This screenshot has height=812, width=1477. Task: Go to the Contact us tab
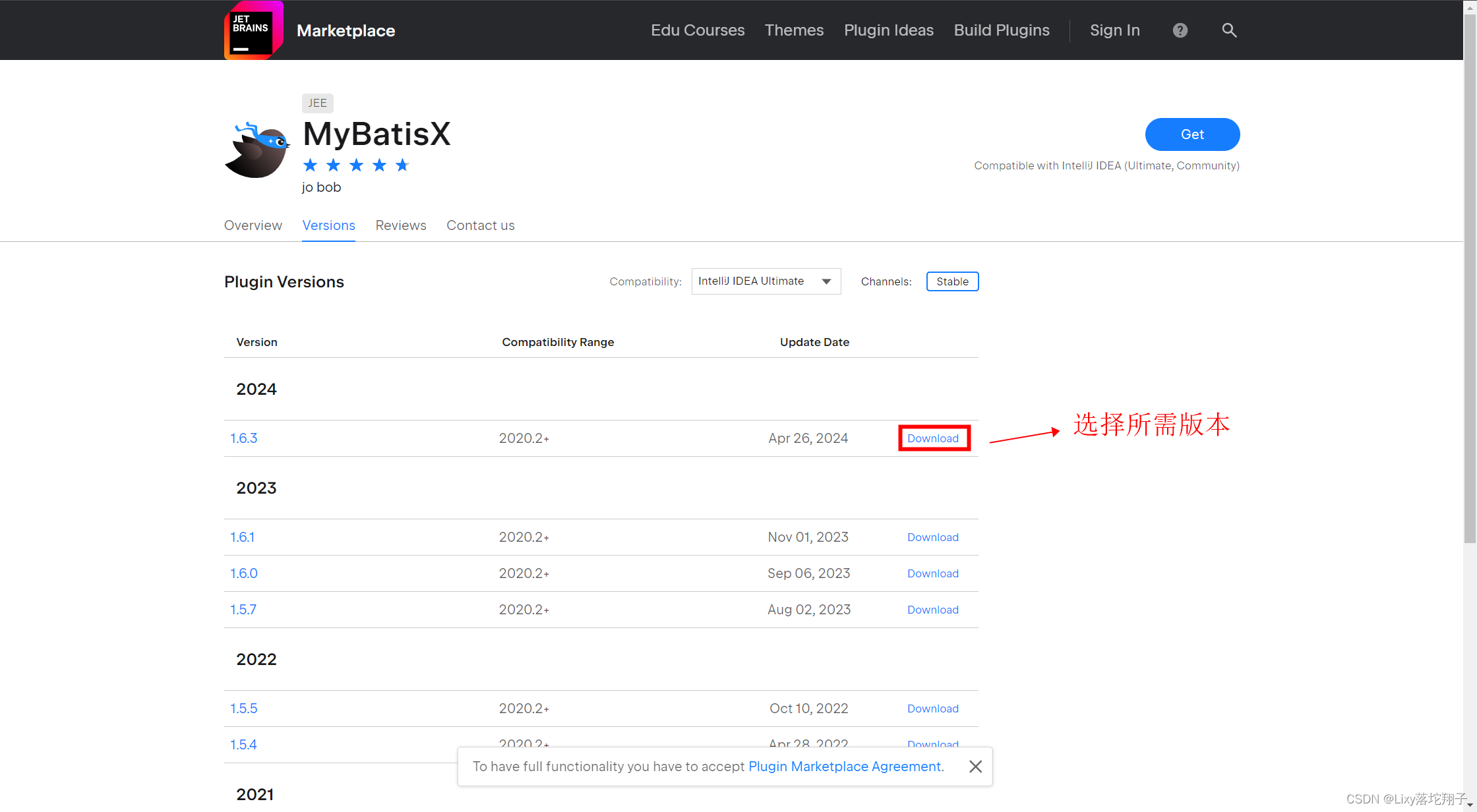pos(480,225)
